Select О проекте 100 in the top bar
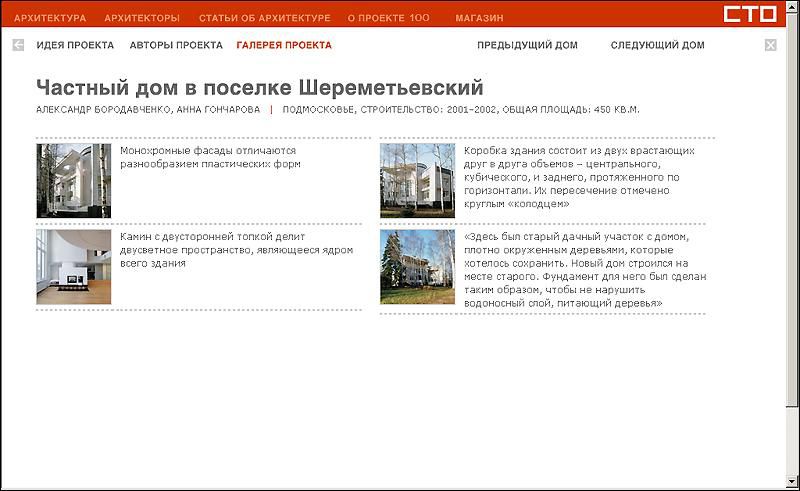800x491 pixels. [x=388, y=18]
